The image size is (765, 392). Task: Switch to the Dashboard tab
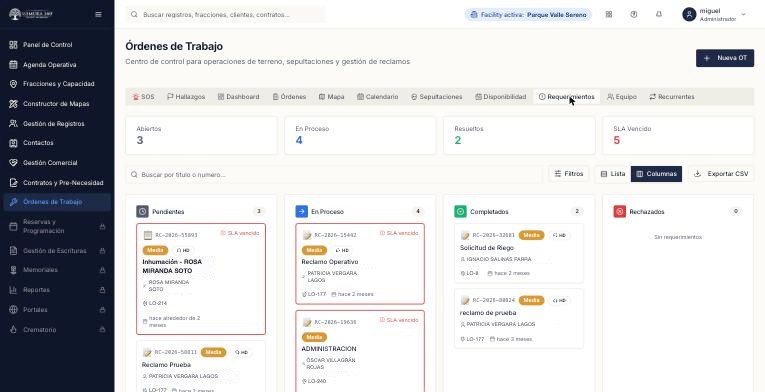(x=238, y=97)
